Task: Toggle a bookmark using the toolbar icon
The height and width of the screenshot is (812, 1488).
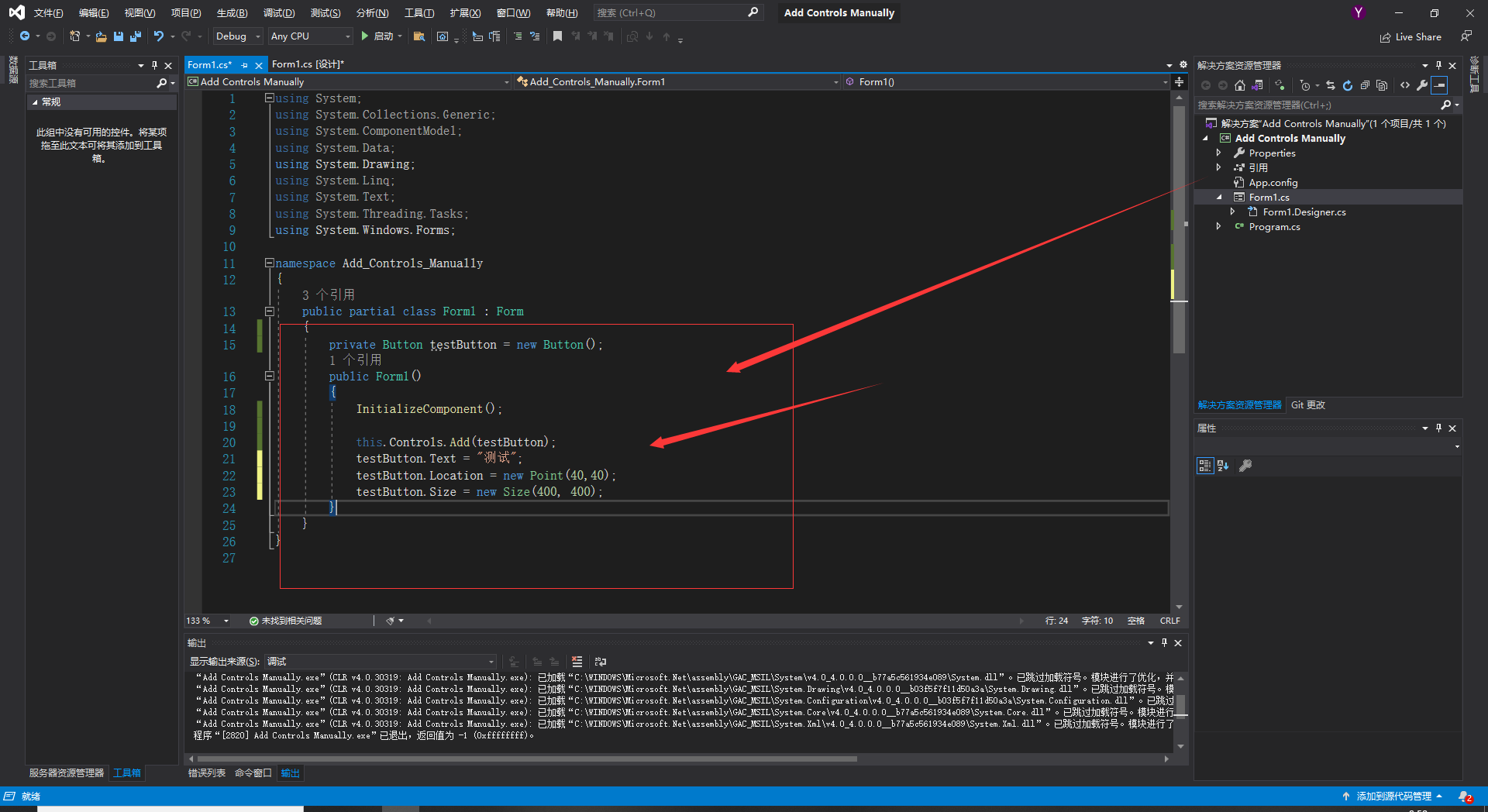Action: tap(557, 36)
